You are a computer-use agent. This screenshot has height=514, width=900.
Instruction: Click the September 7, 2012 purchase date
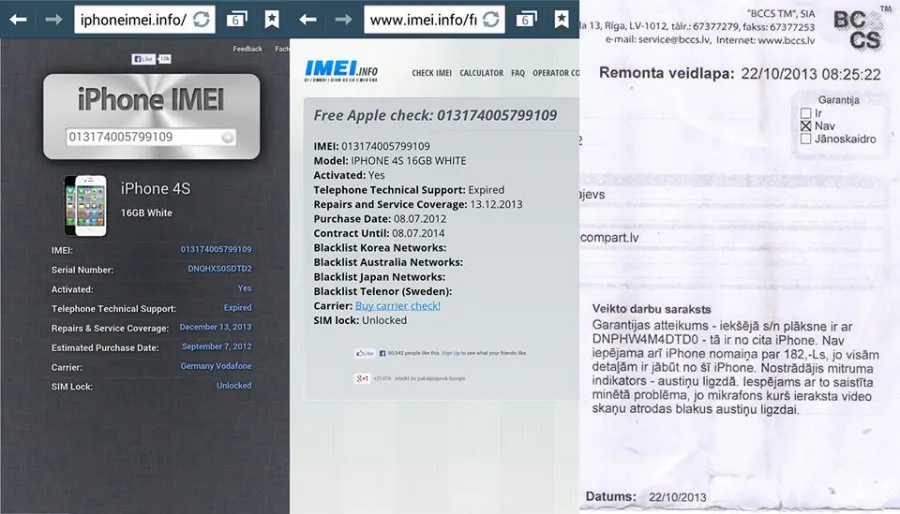(216, 346)
